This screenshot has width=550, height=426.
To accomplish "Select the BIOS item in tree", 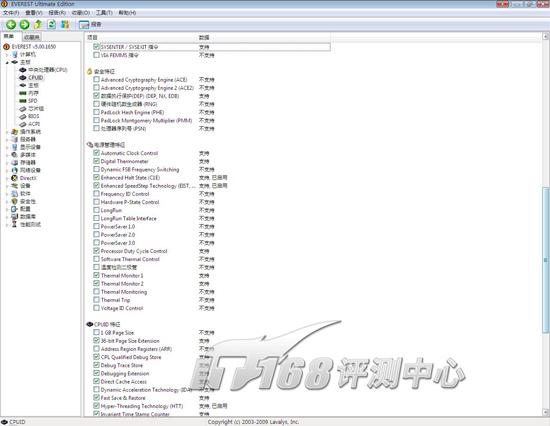I will [x=34, y=116].
